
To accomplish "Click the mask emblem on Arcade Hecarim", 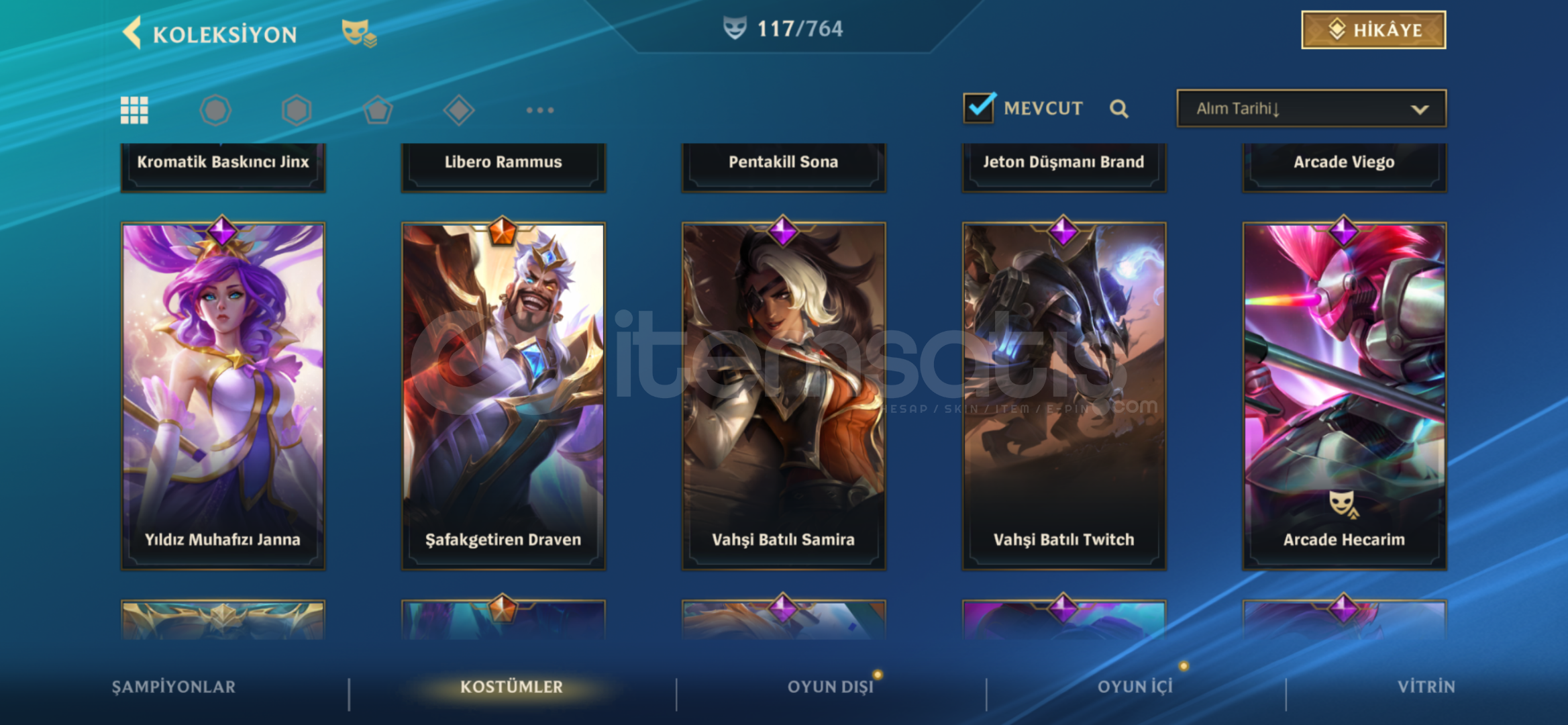I will point(1343,503).
